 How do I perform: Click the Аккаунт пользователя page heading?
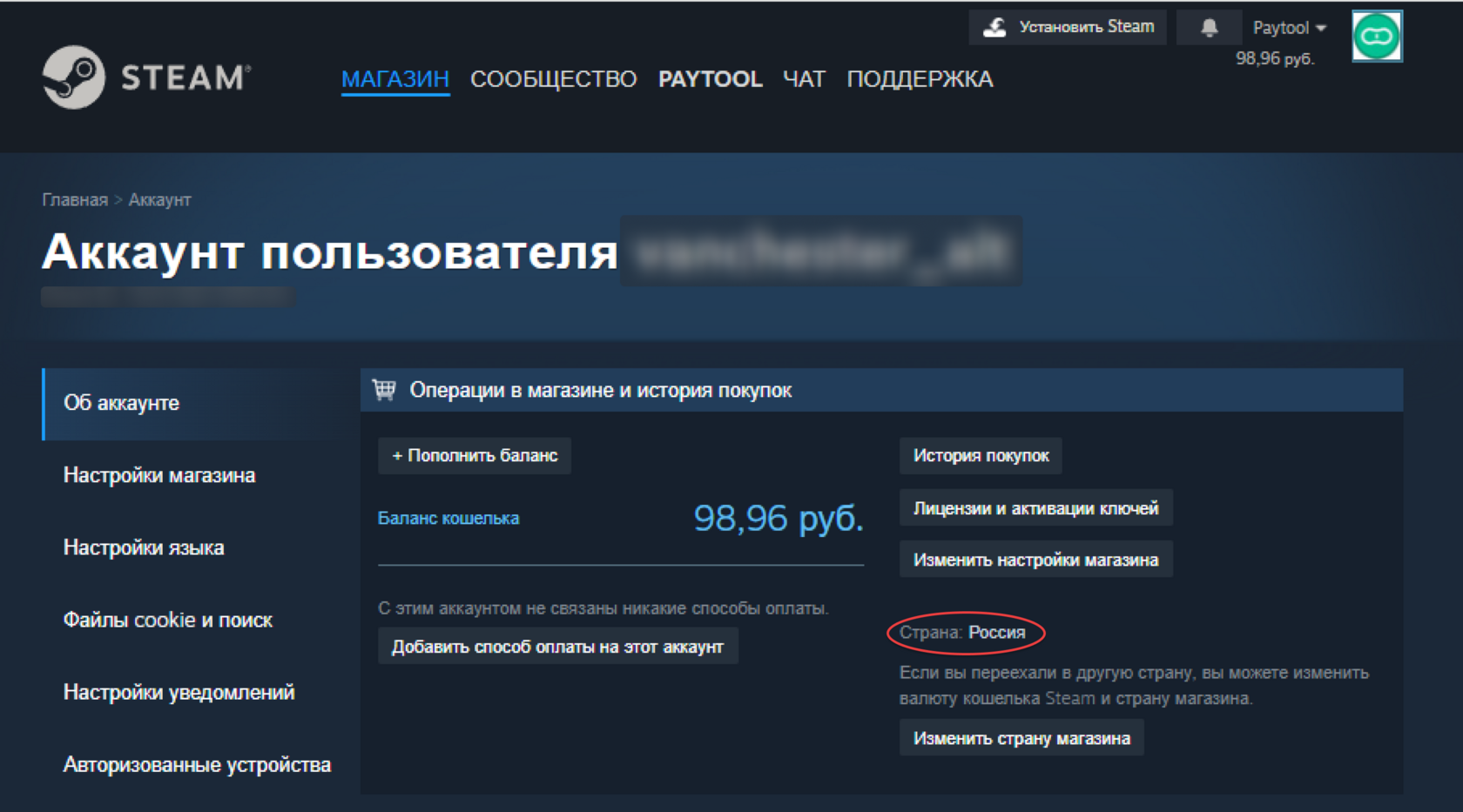point(330,252)
